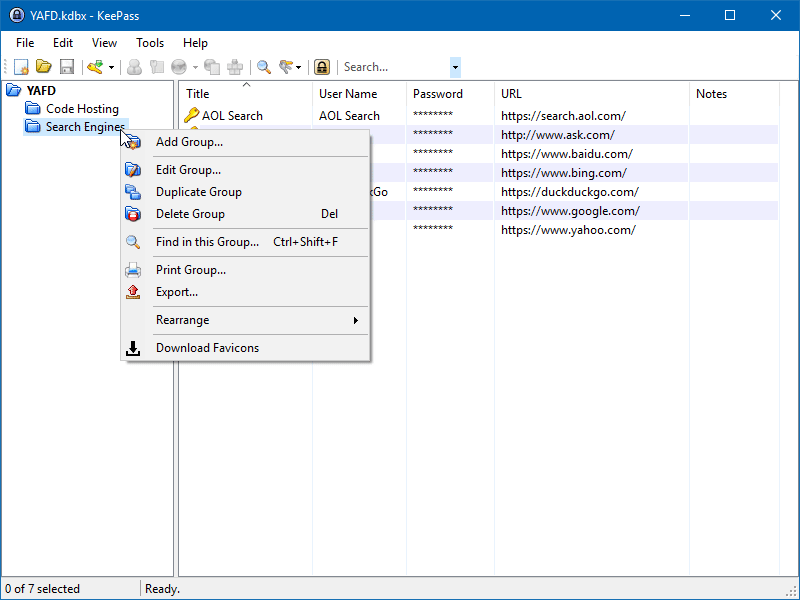Sort entries by User Name column header

pyautogui.click(x=359, y=93)
